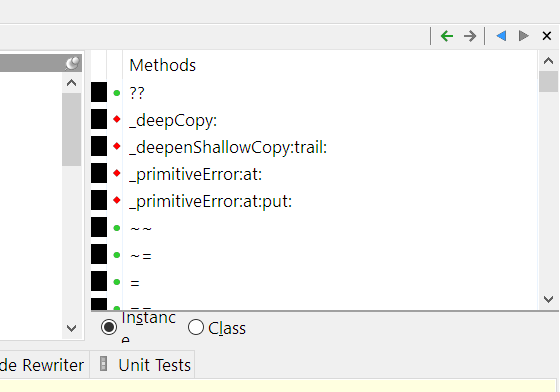The image size is (560, 392).
Task: Click methods list scroll up arrow
Action: [x=548, y=61]
